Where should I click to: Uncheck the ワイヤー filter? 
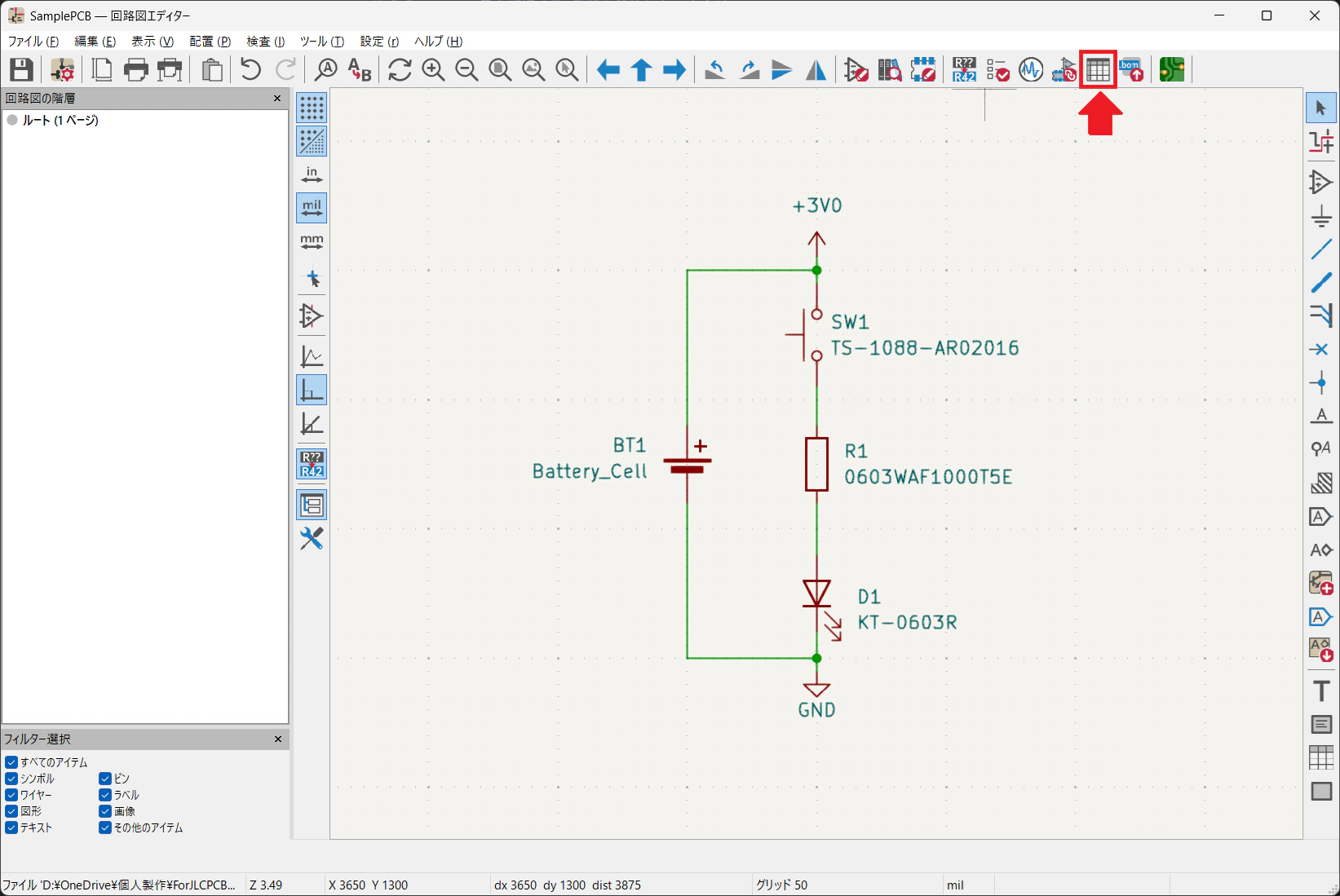click(x=11, y=795)
